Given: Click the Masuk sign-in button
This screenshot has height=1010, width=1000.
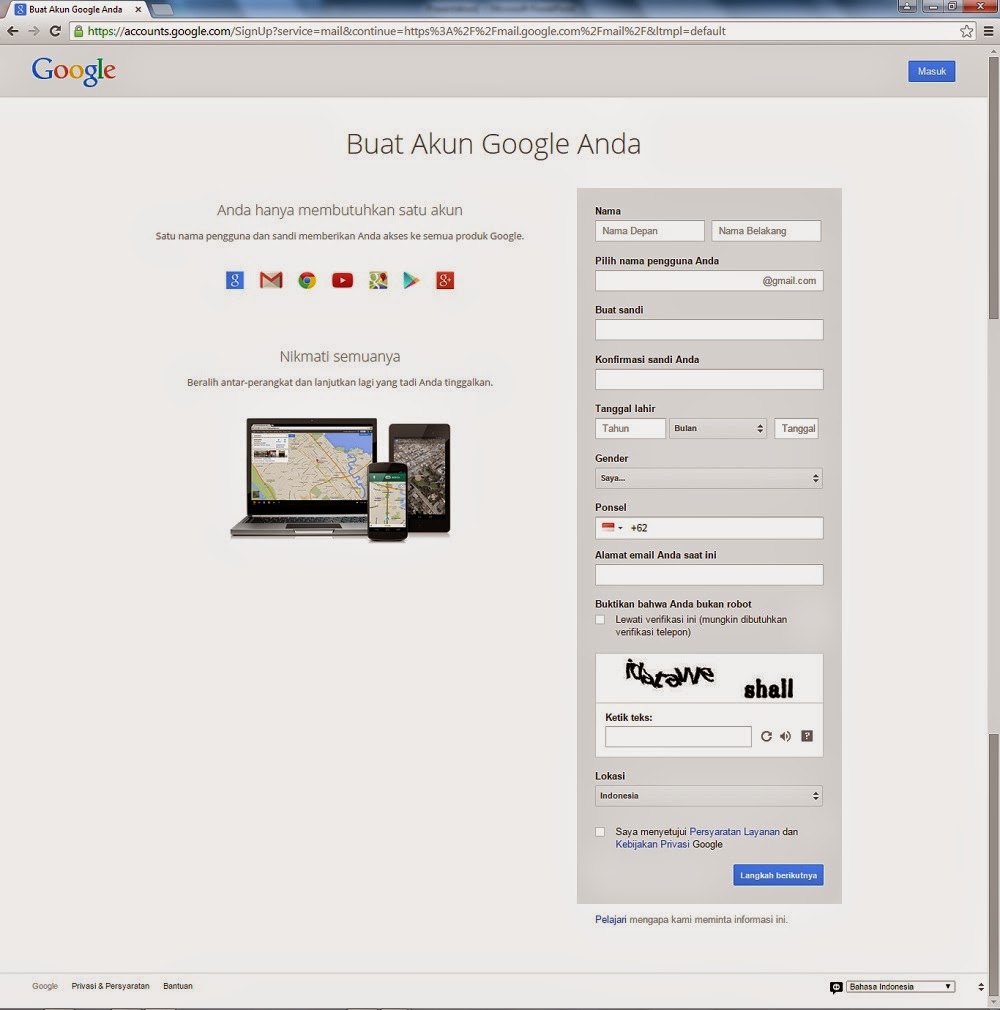Looking at the screenshot, I should (932, 71).
